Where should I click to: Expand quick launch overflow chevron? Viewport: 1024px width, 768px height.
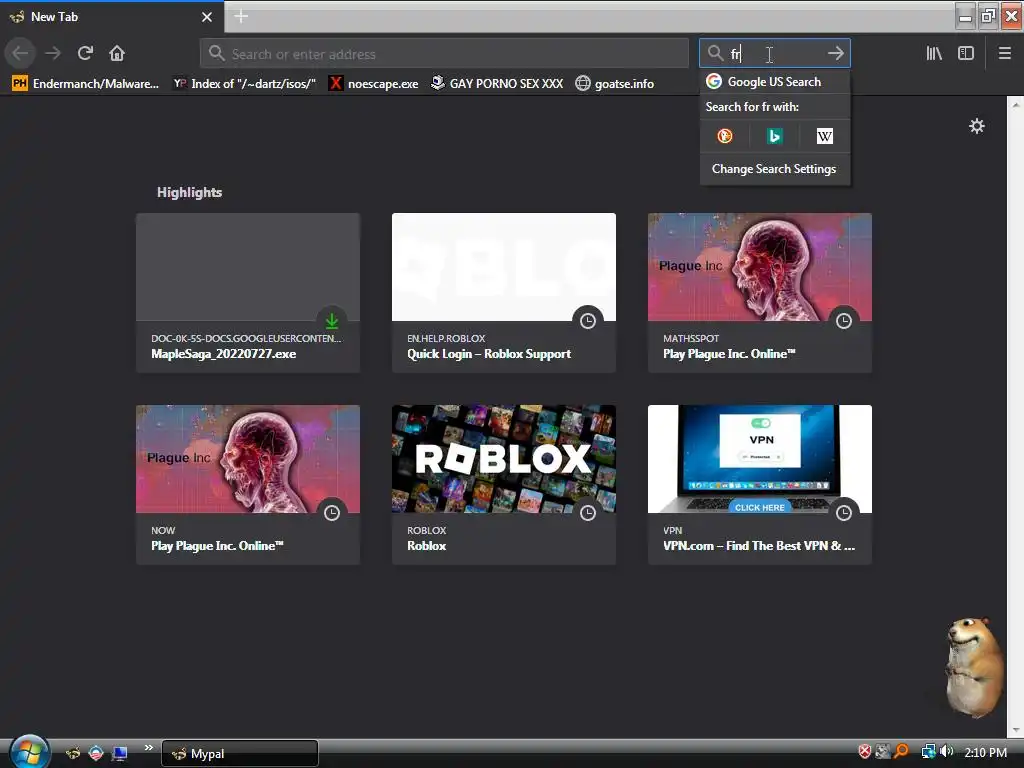click(148, 747)
